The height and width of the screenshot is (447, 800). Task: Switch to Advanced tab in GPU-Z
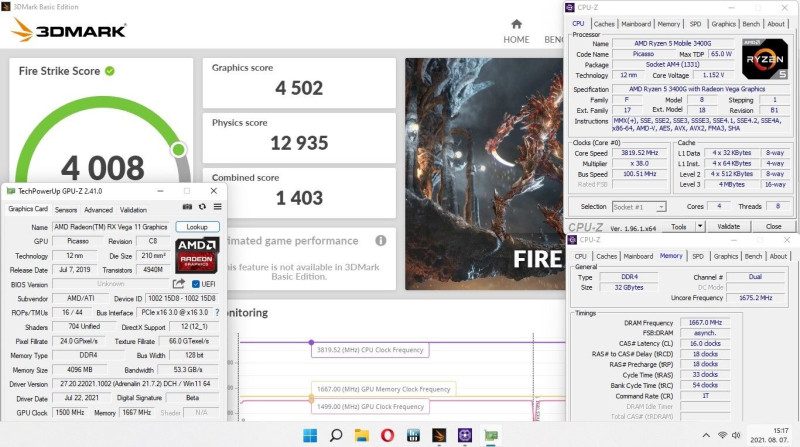pos(98,210)
